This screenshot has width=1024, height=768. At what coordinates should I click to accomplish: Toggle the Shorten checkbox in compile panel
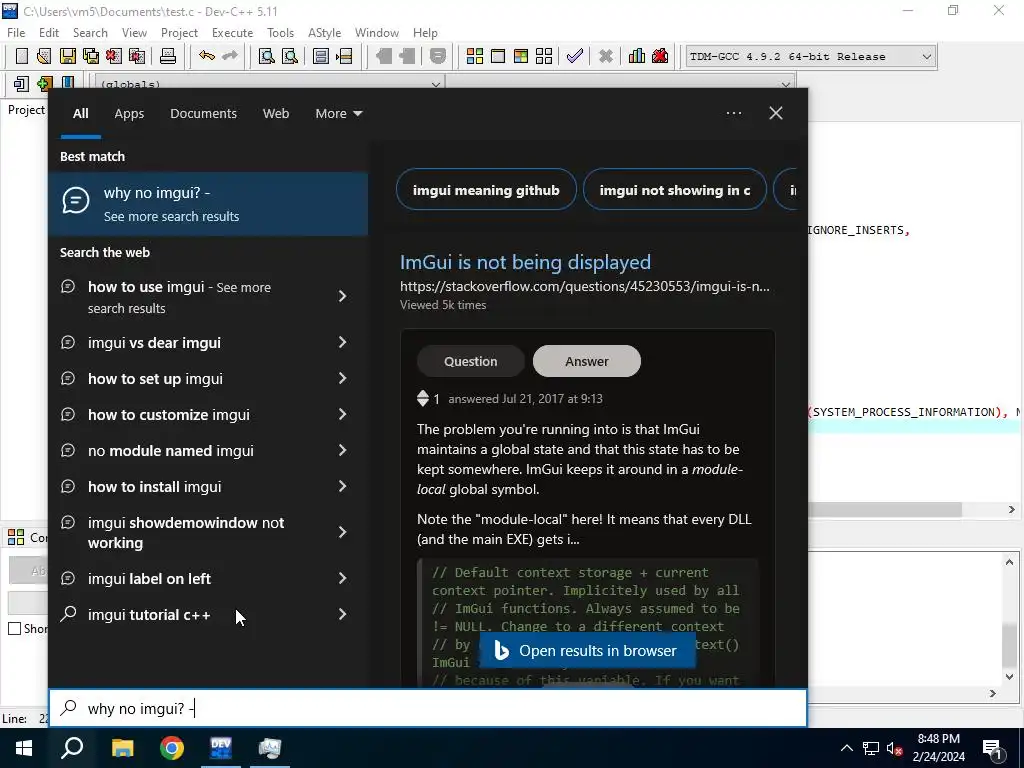pyautogui.click(x=14, y=628)
